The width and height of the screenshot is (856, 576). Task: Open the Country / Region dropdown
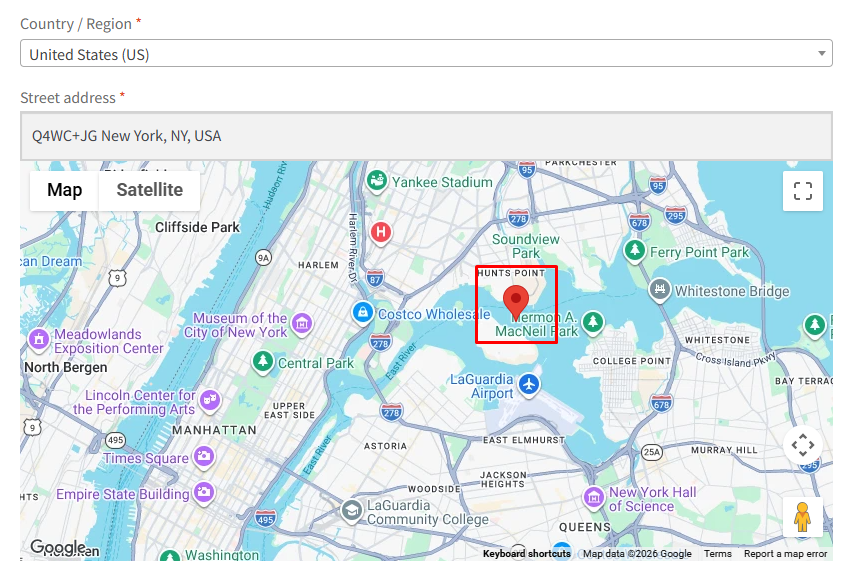coord(426,54)
